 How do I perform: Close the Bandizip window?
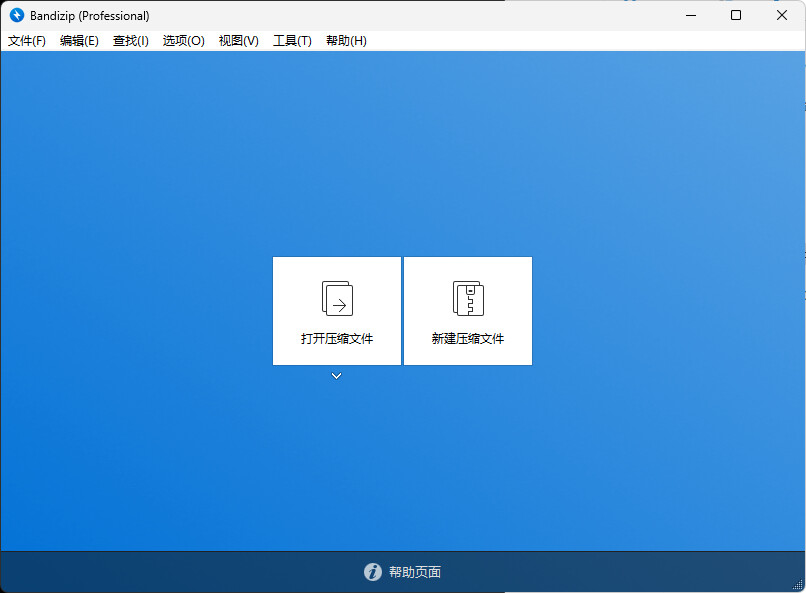pyautogui.click(x=782, y=15)
